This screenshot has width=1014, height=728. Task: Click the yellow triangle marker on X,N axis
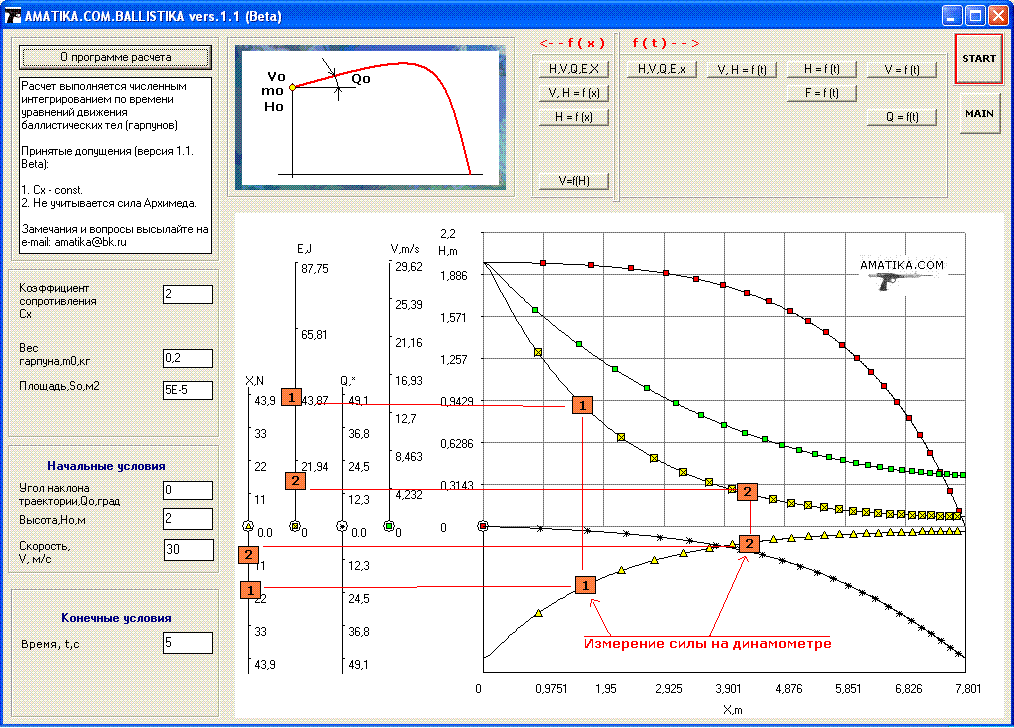(249, 525)
